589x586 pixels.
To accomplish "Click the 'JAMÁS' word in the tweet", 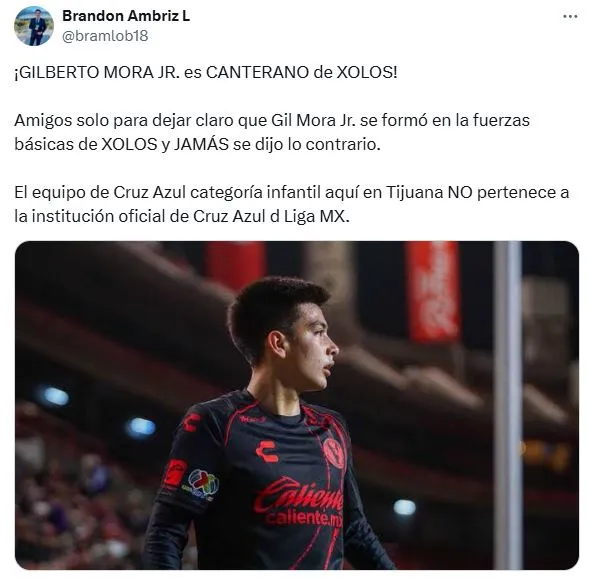I will pos(201,144).
